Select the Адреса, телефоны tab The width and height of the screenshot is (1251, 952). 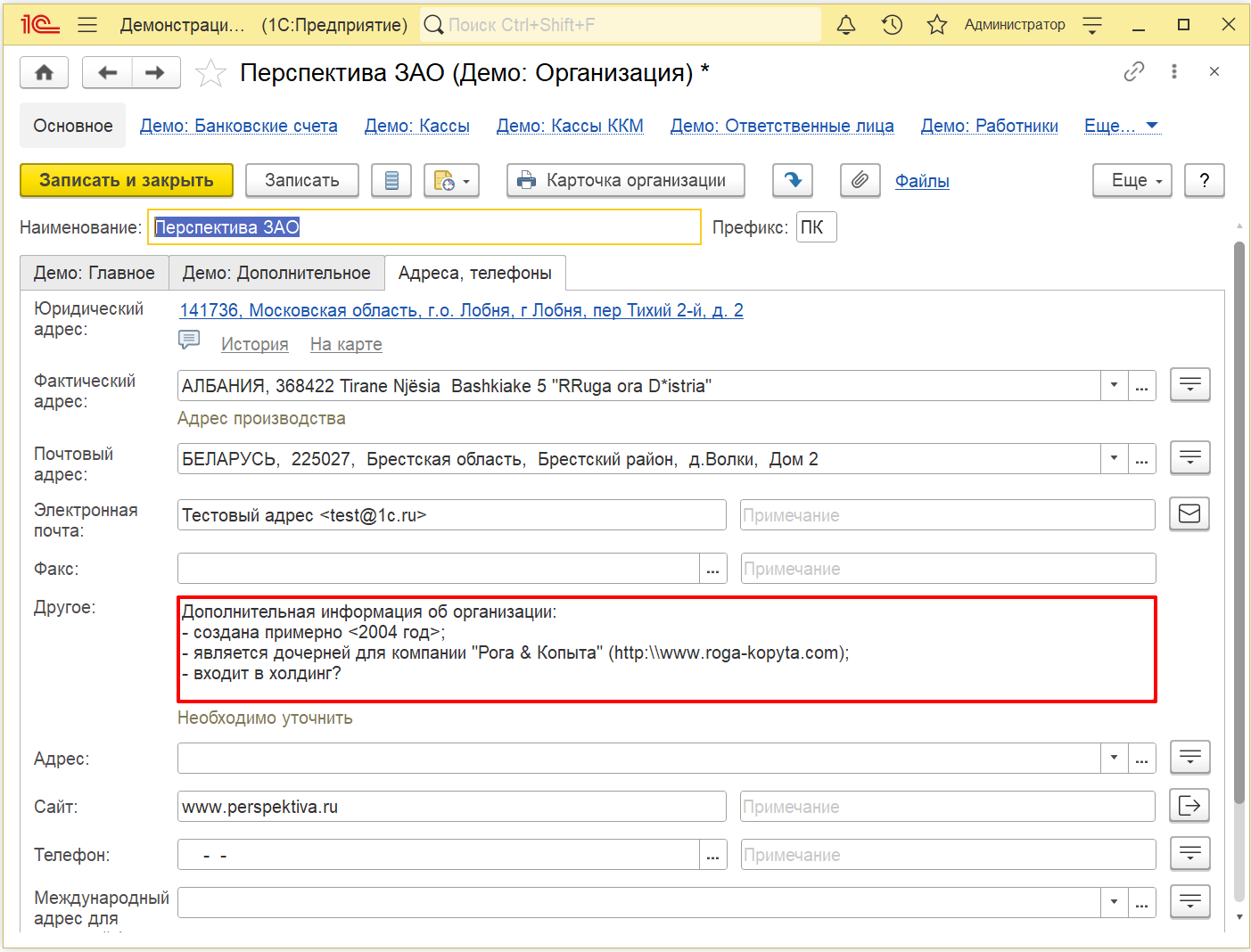coord(475,273)
